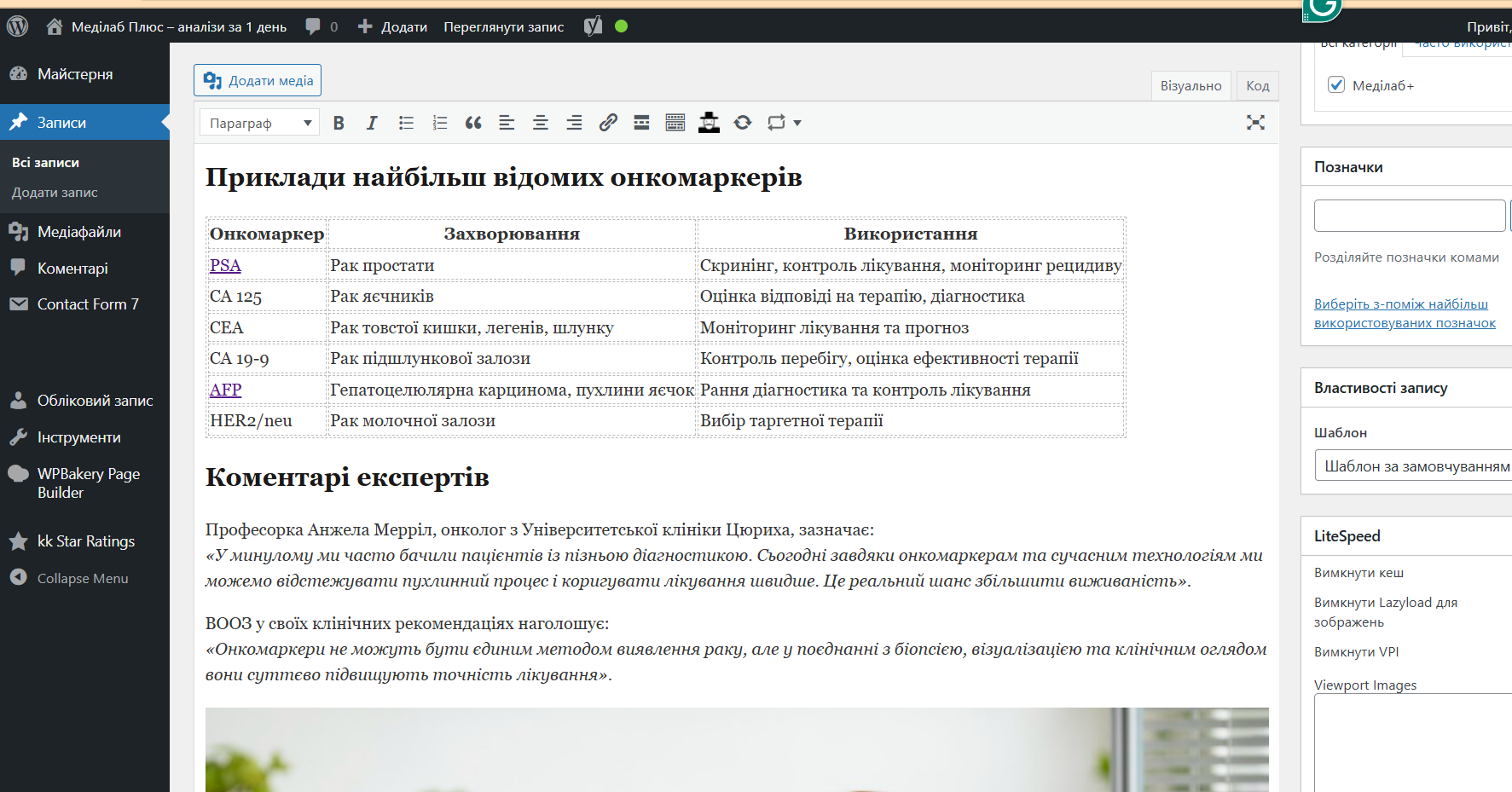Viewport: 1512px width, 792px height.
Task: Toggle bold formatting in the editor
Action: point(339,122)
